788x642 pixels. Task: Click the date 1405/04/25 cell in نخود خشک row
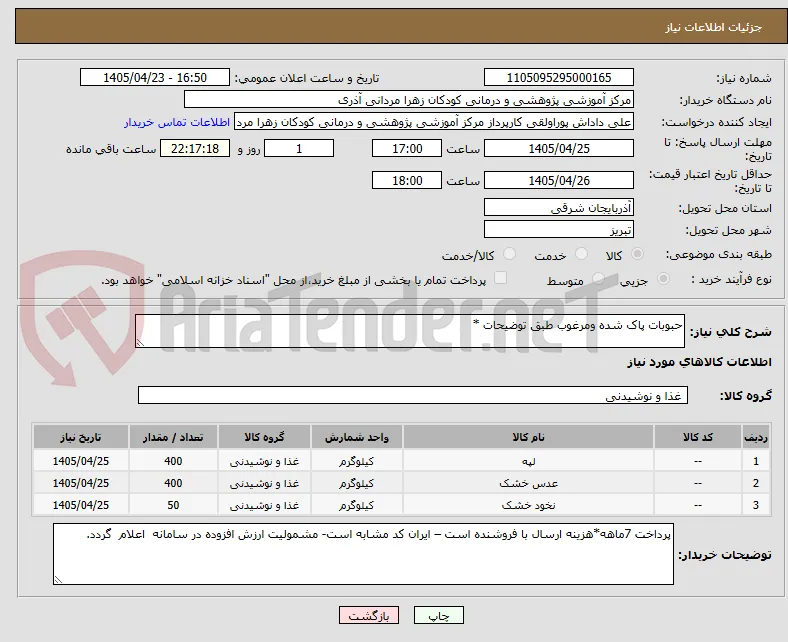coord(81,505)
